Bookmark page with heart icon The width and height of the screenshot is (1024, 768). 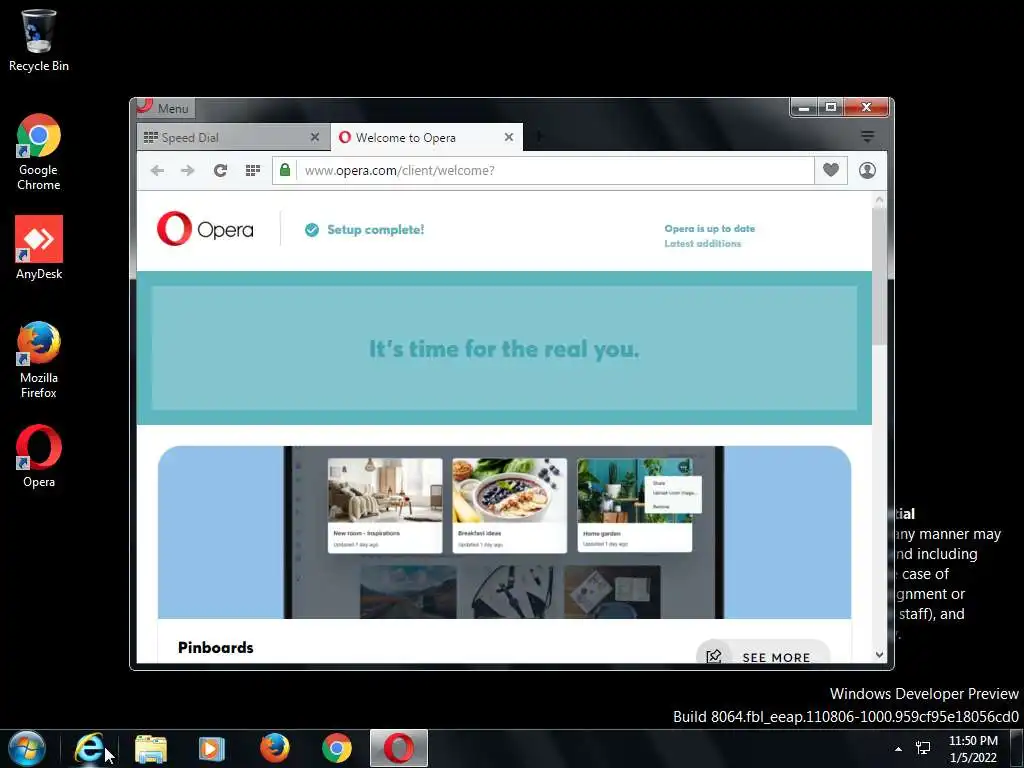tap(831, 170)
